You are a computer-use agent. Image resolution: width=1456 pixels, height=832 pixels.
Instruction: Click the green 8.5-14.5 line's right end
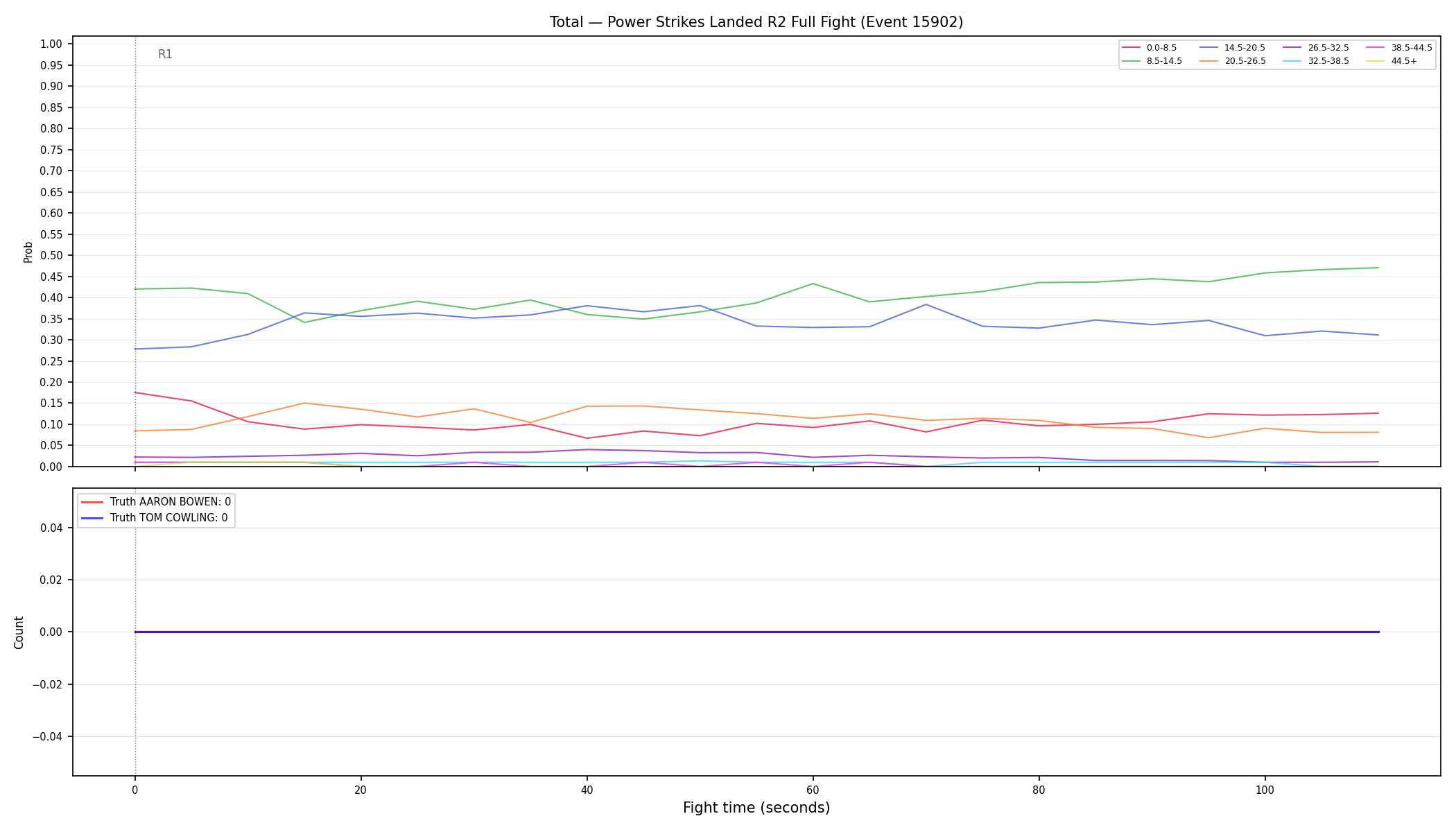[x=1378, y=268]
